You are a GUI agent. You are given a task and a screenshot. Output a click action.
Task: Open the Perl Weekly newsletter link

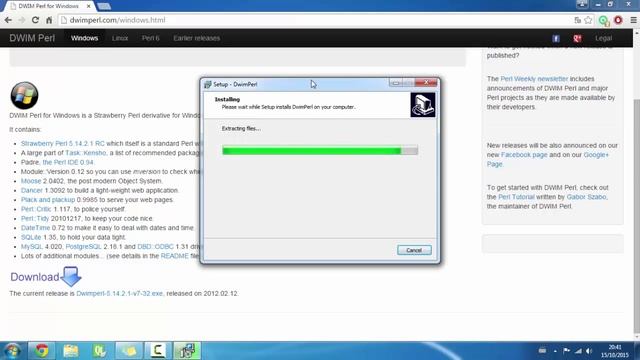(534, 79)
